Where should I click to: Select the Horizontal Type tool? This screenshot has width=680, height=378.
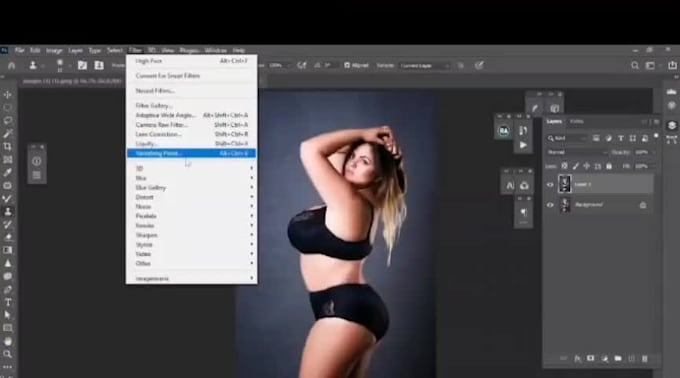[x=7, y=302]
